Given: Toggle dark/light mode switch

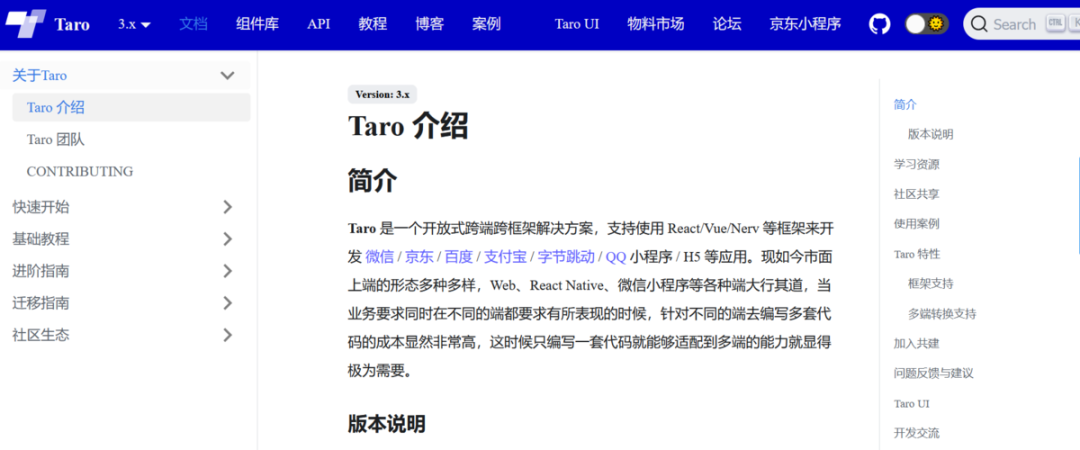Looking at the screenshot, I should (x=926, y=24).
